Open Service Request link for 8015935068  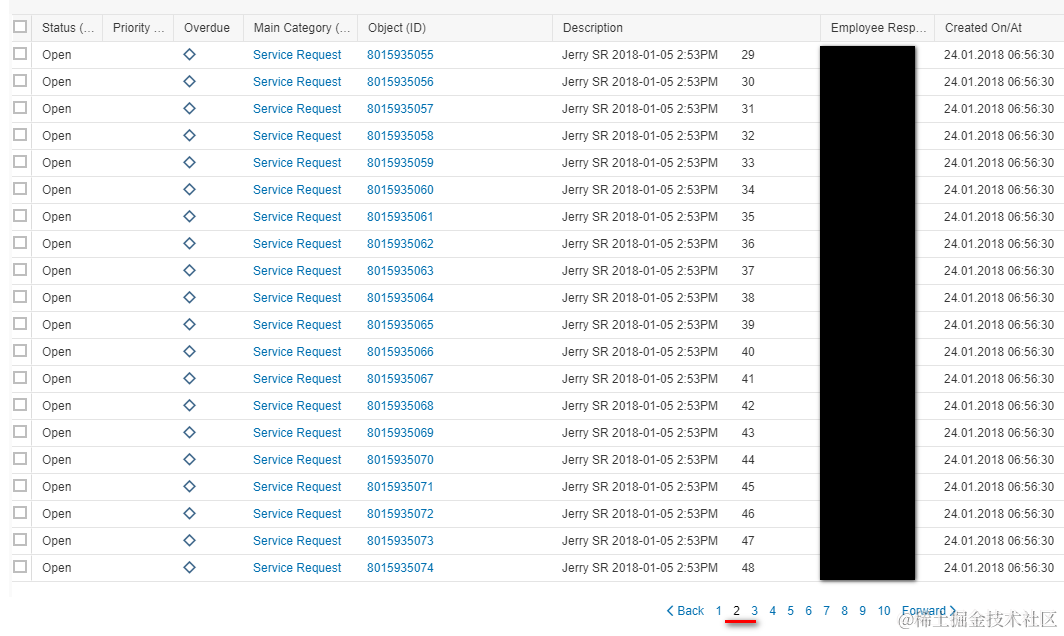(297, 406)
